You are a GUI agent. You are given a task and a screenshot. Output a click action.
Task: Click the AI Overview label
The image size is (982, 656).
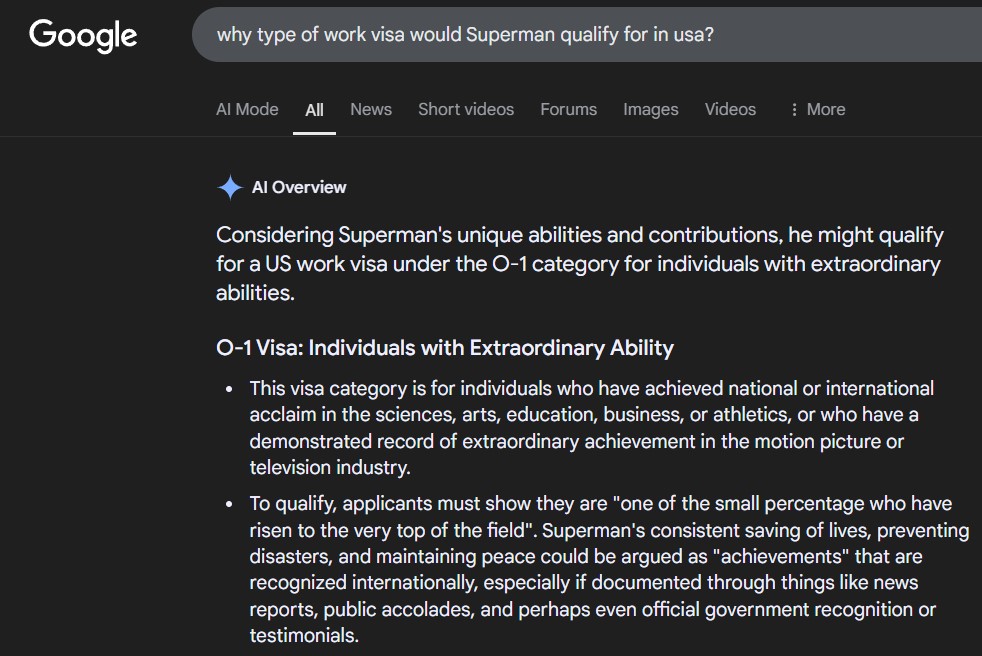click(x=299, y=187)
